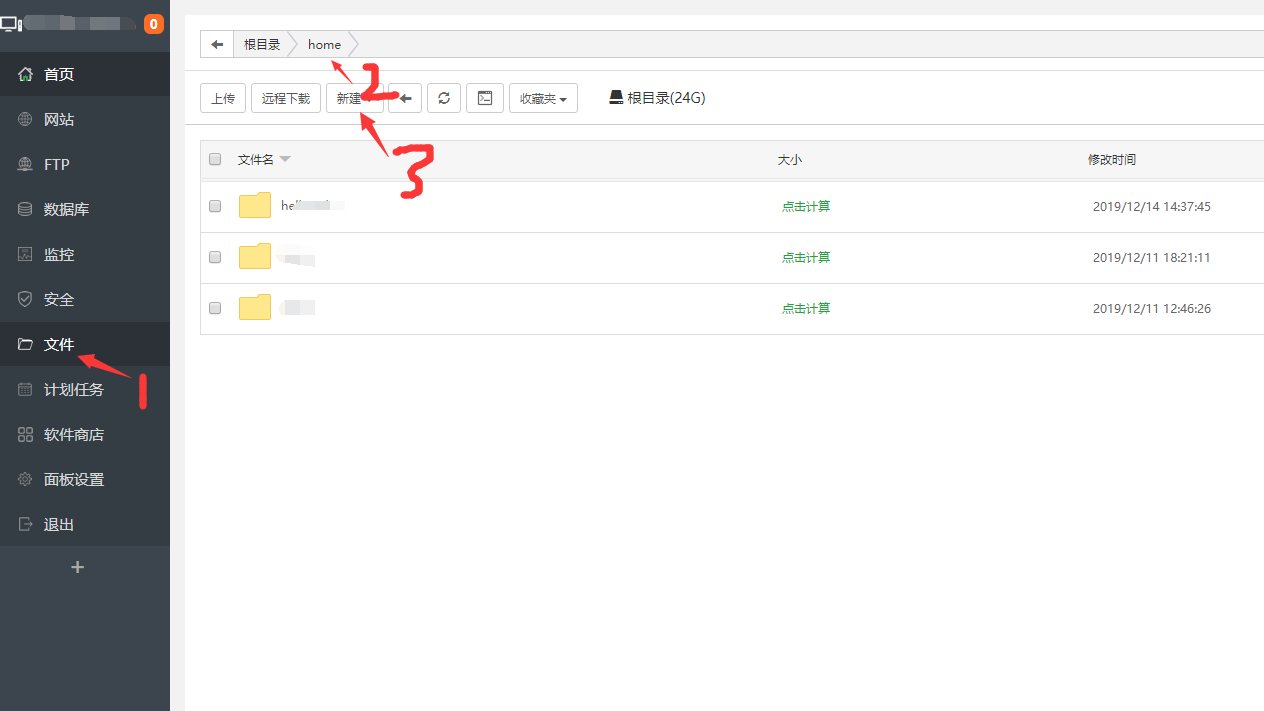Open the 新建 create-new dropdown
The image size is (1264, 711).
(352, 98)
